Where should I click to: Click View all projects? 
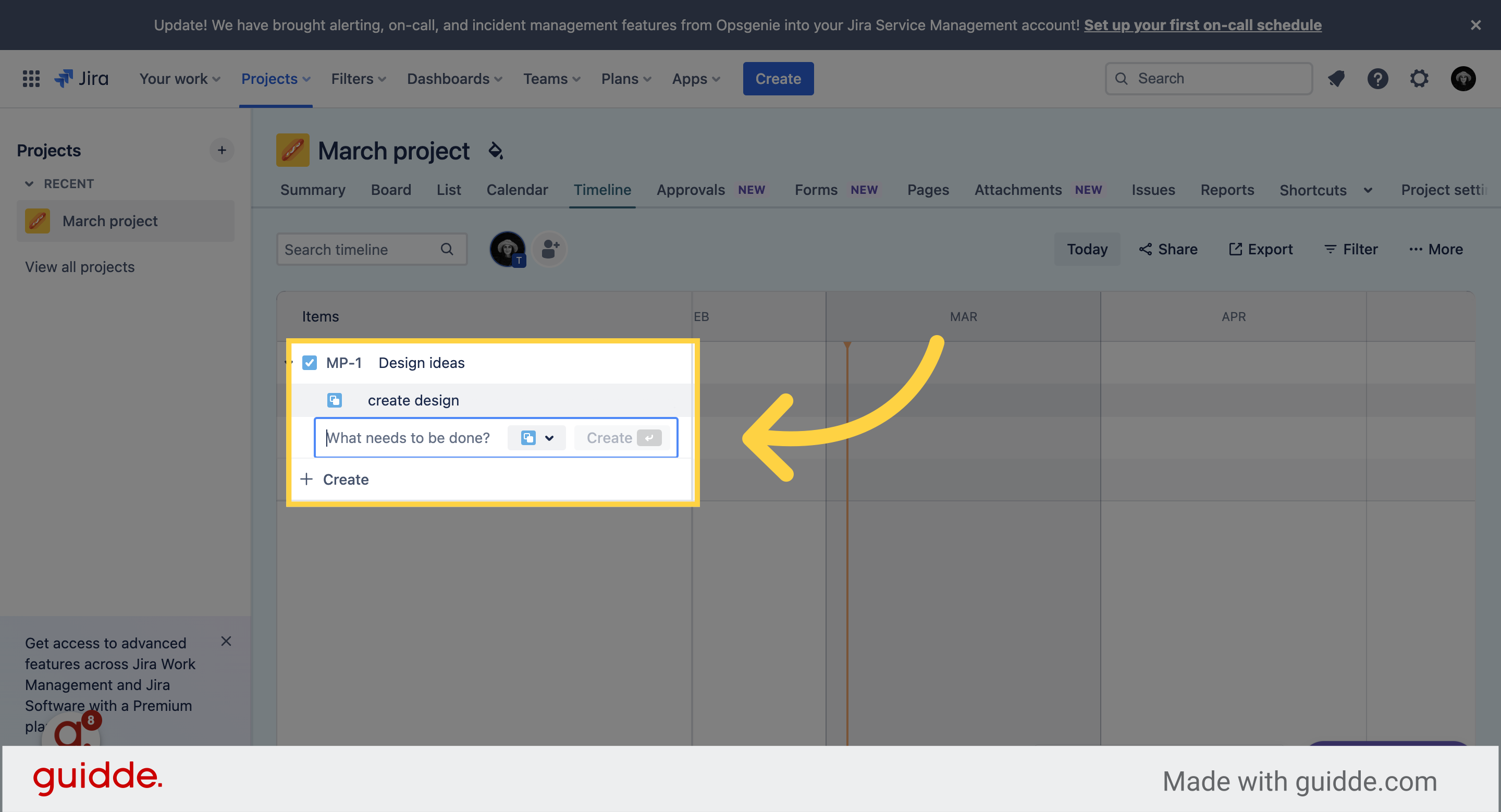tap(80, 266)
